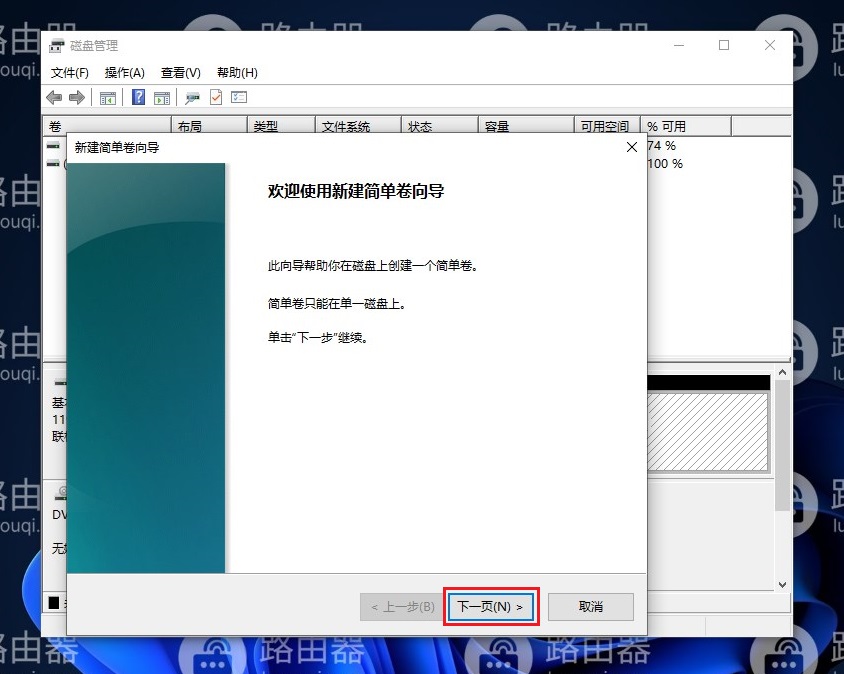844x674 pixels.
Task: Click show/hide action pane toolbar icon
Action: point(161,97)
